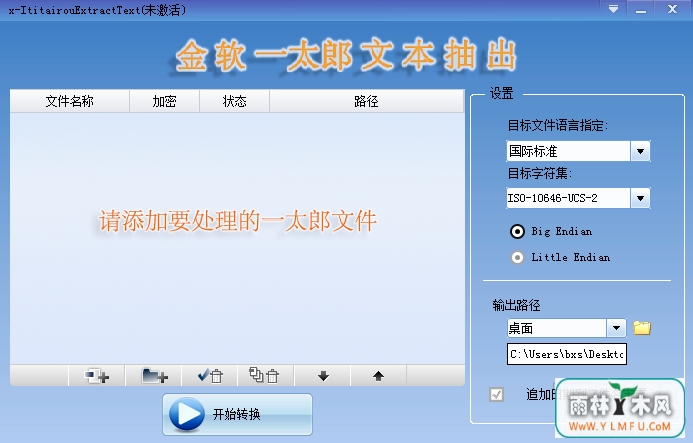The width and height of the screenshot is (693, 443).
Task: Clear all files with copies-trash icon
Action: click(x=265, y=376)
